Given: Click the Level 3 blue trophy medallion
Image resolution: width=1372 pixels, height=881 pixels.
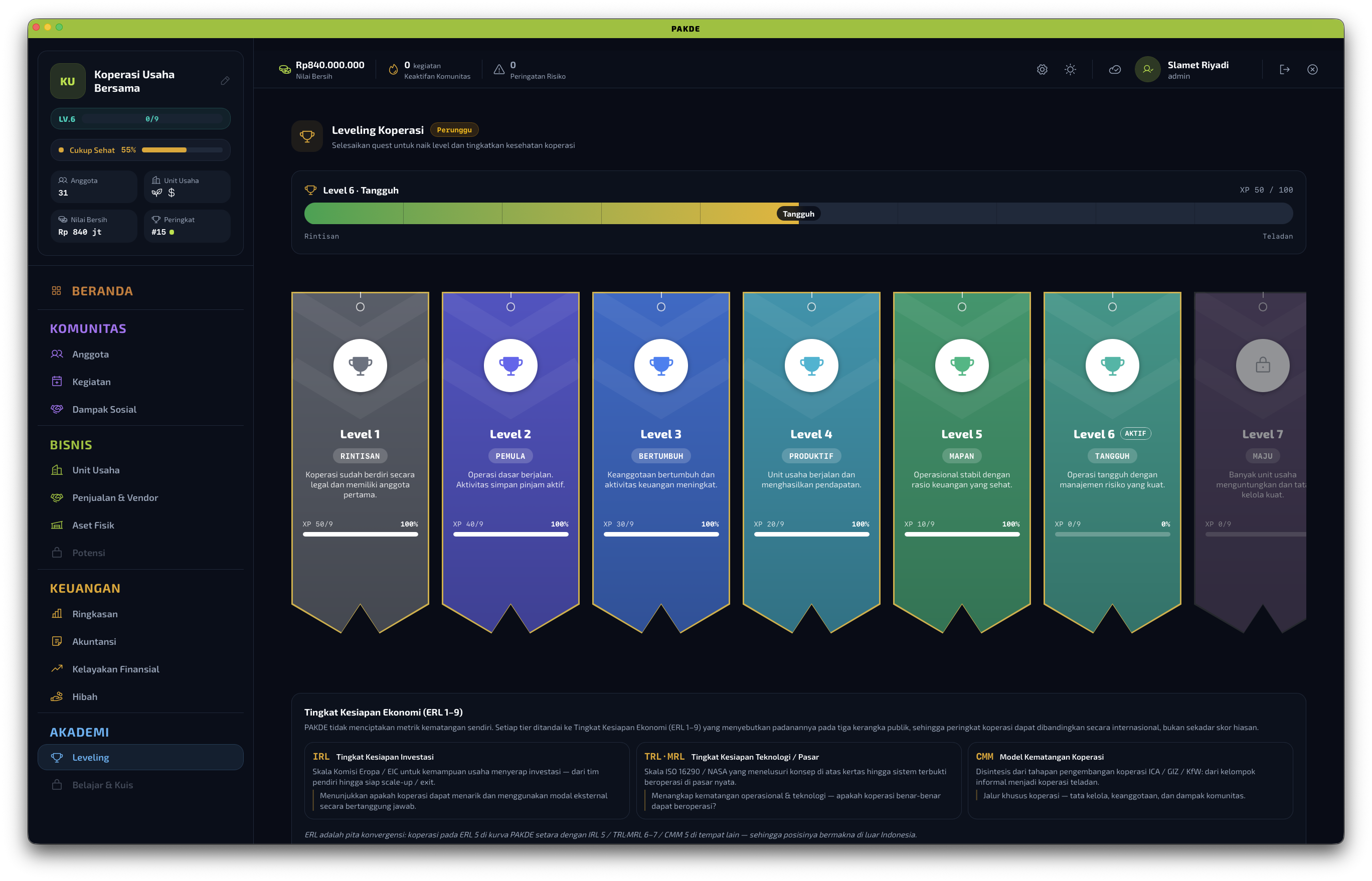Looking at the screenshot, I should point(661,365).
